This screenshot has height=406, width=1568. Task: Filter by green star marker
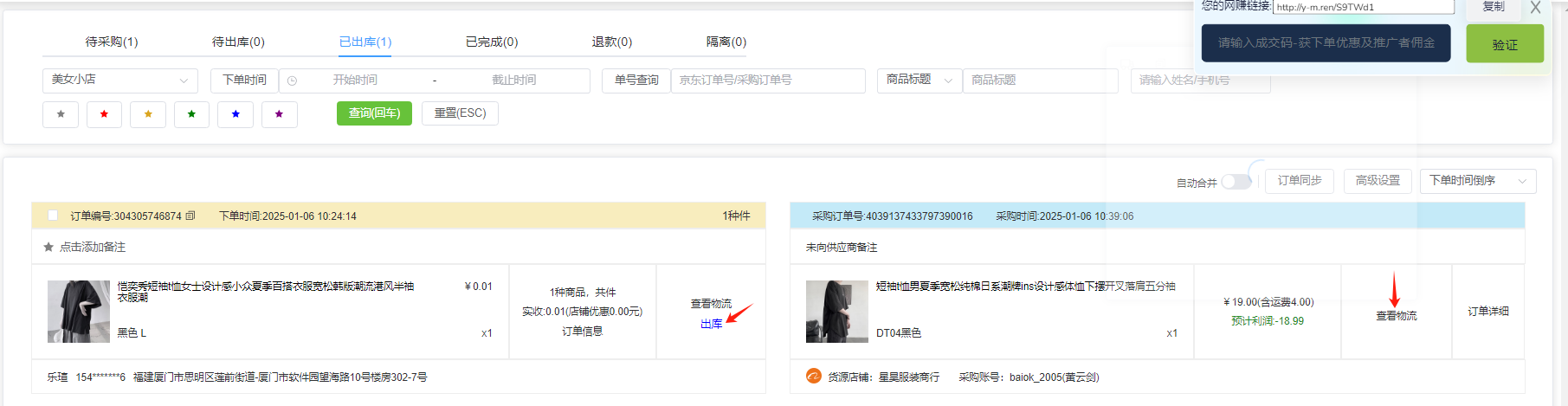191,114
